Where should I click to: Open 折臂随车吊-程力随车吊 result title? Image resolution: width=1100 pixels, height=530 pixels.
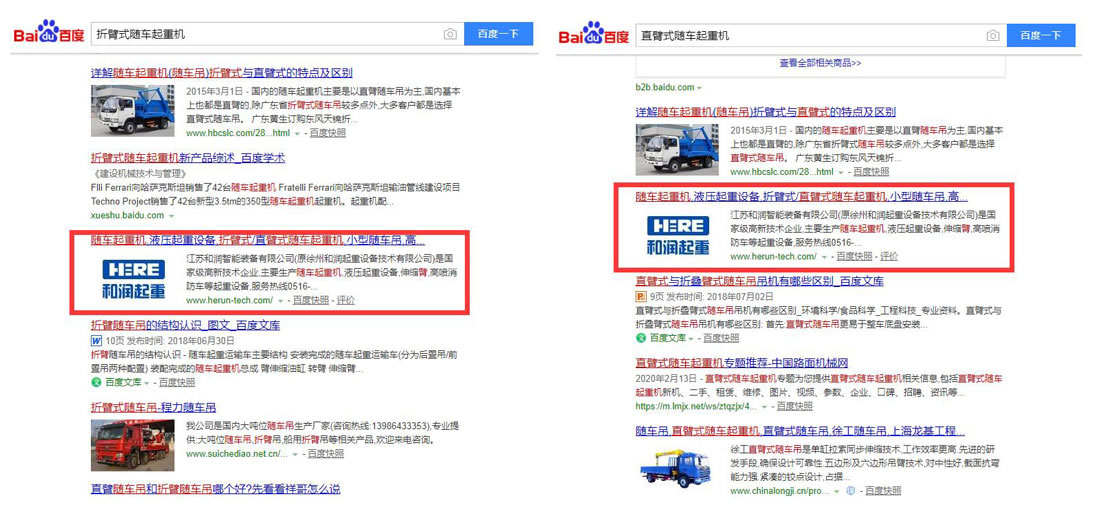(153, 407)
